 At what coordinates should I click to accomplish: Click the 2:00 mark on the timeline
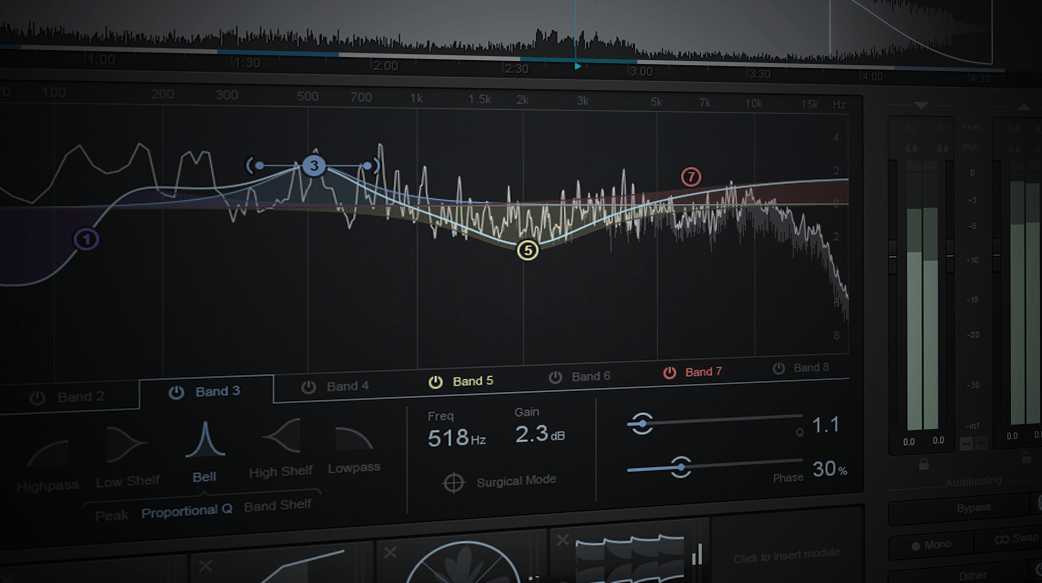[385, 66]
